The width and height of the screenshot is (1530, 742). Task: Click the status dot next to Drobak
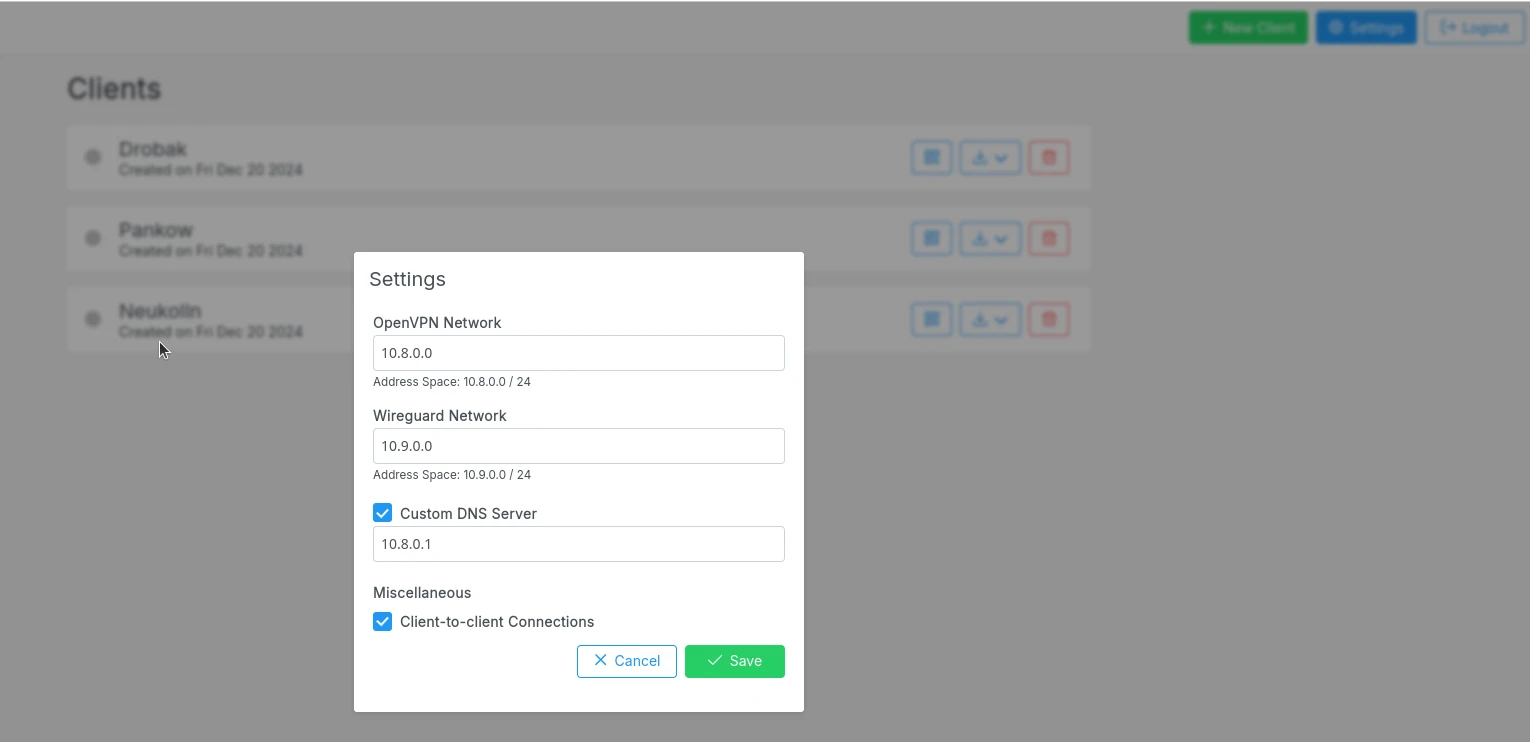click(x=93, y=157)
